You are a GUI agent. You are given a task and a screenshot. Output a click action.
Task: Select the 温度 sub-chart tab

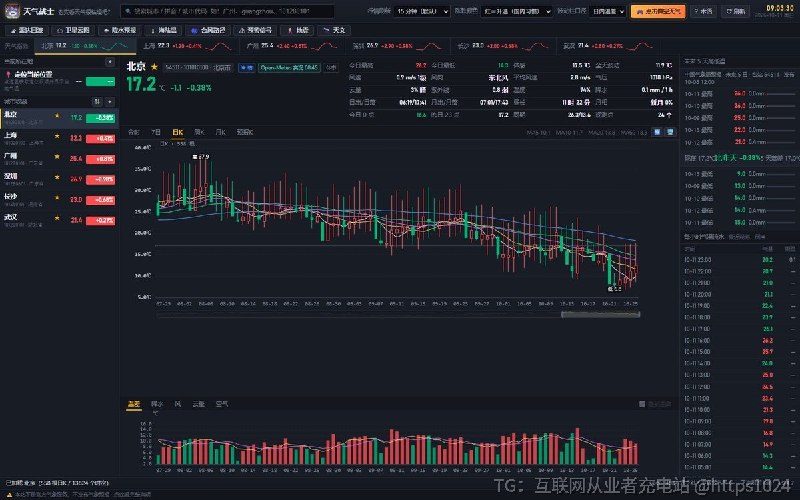coord(134,404)
